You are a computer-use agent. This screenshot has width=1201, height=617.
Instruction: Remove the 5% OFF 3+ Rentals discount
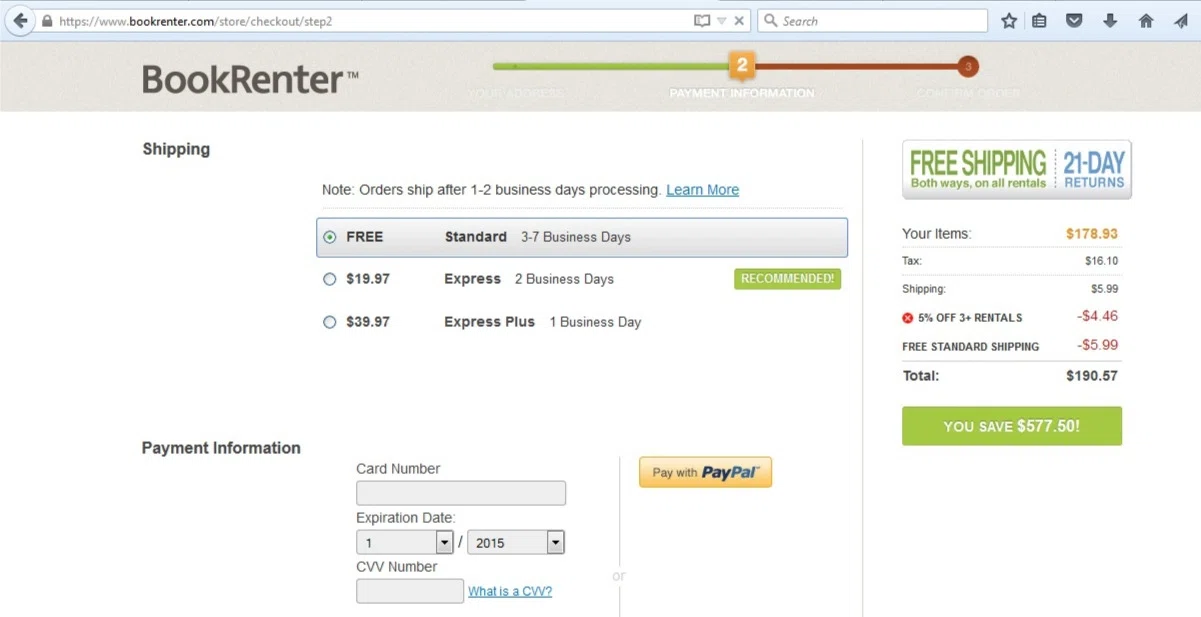[908, 318]
